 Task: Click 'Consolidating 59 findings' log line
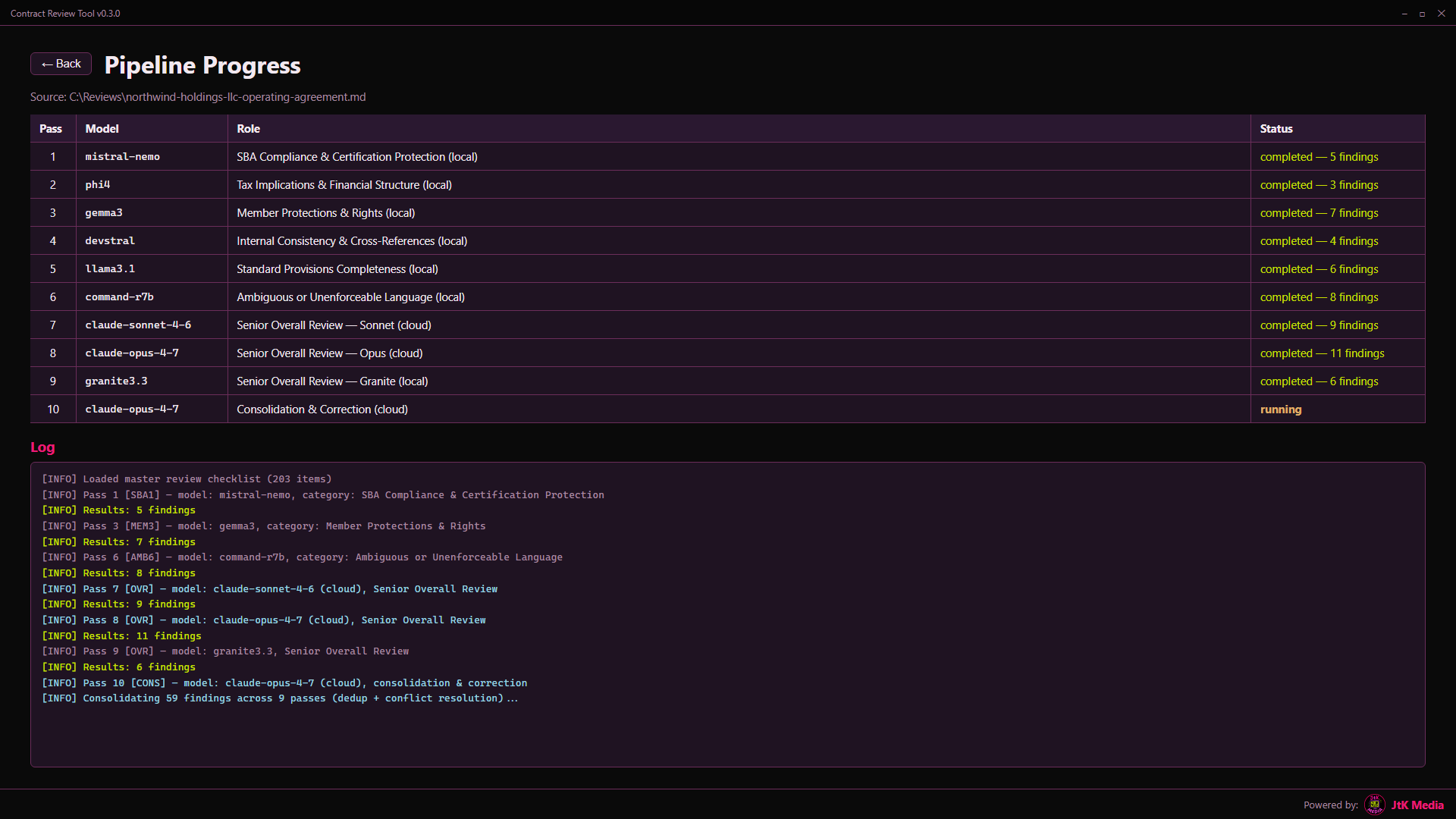280,698
